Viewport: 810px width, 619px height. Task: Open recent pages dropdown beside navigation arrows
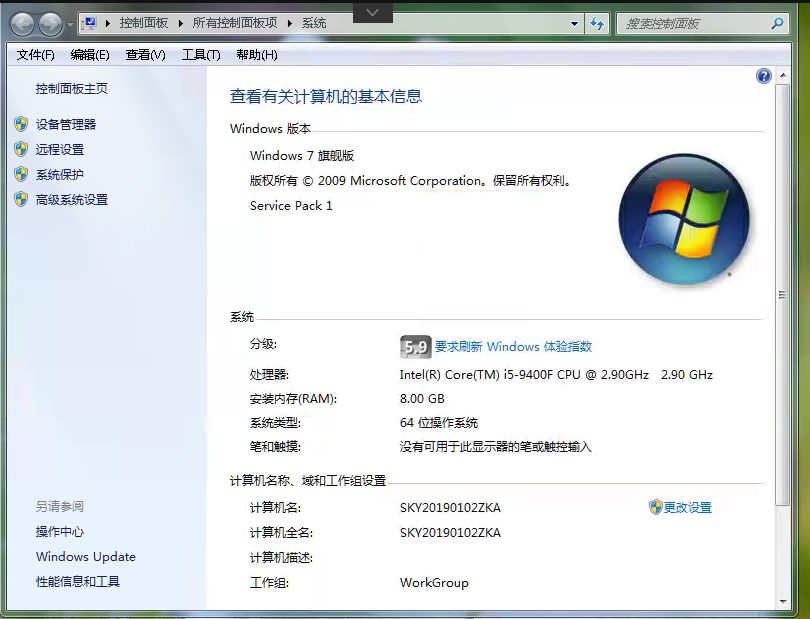coord(70,24)
